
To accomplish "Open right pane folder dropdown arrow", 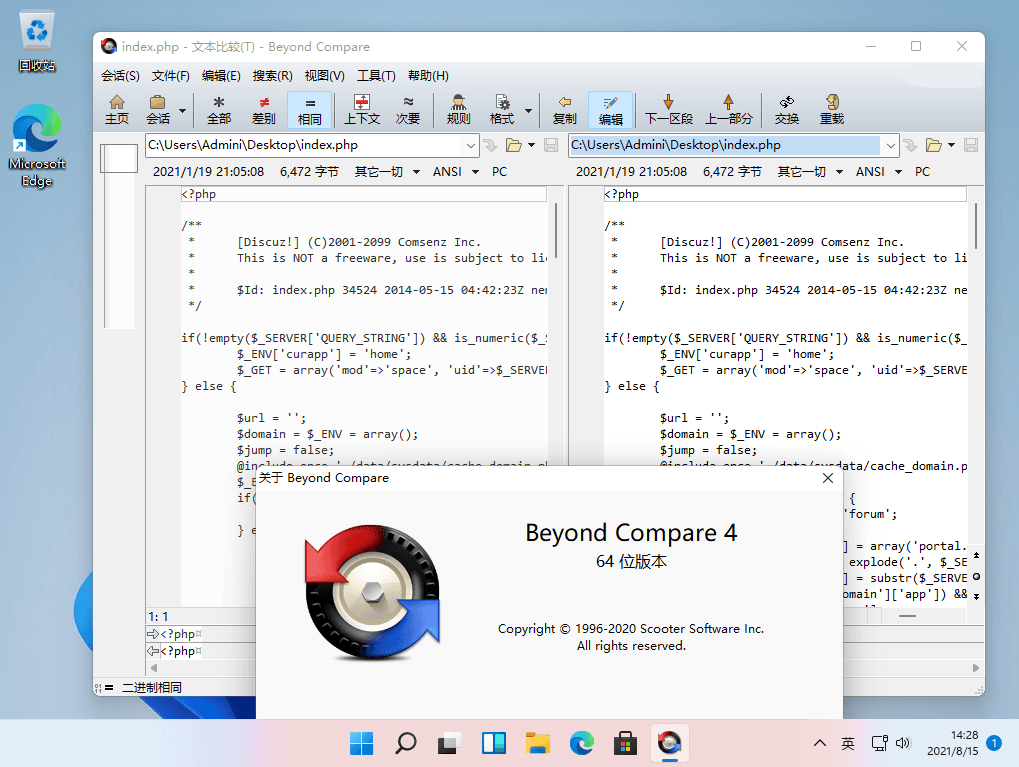I will click(951, 145).
